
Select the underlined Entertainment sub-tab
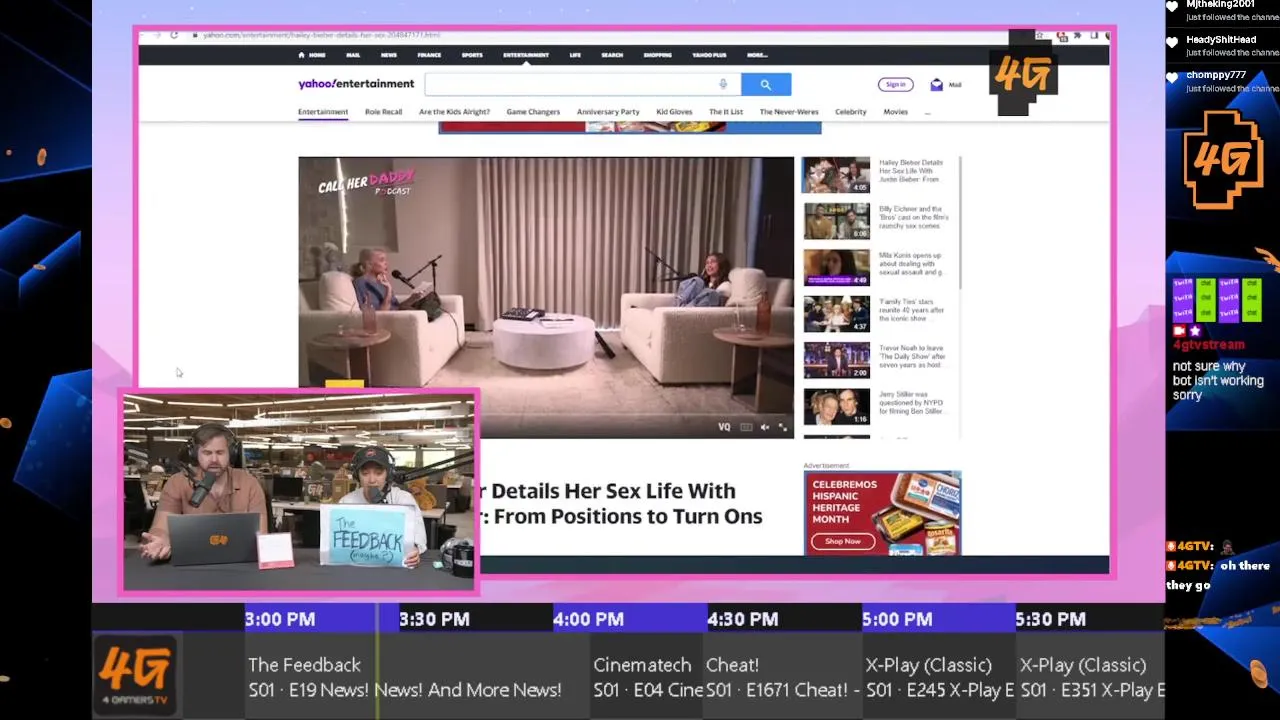[323, 112]
